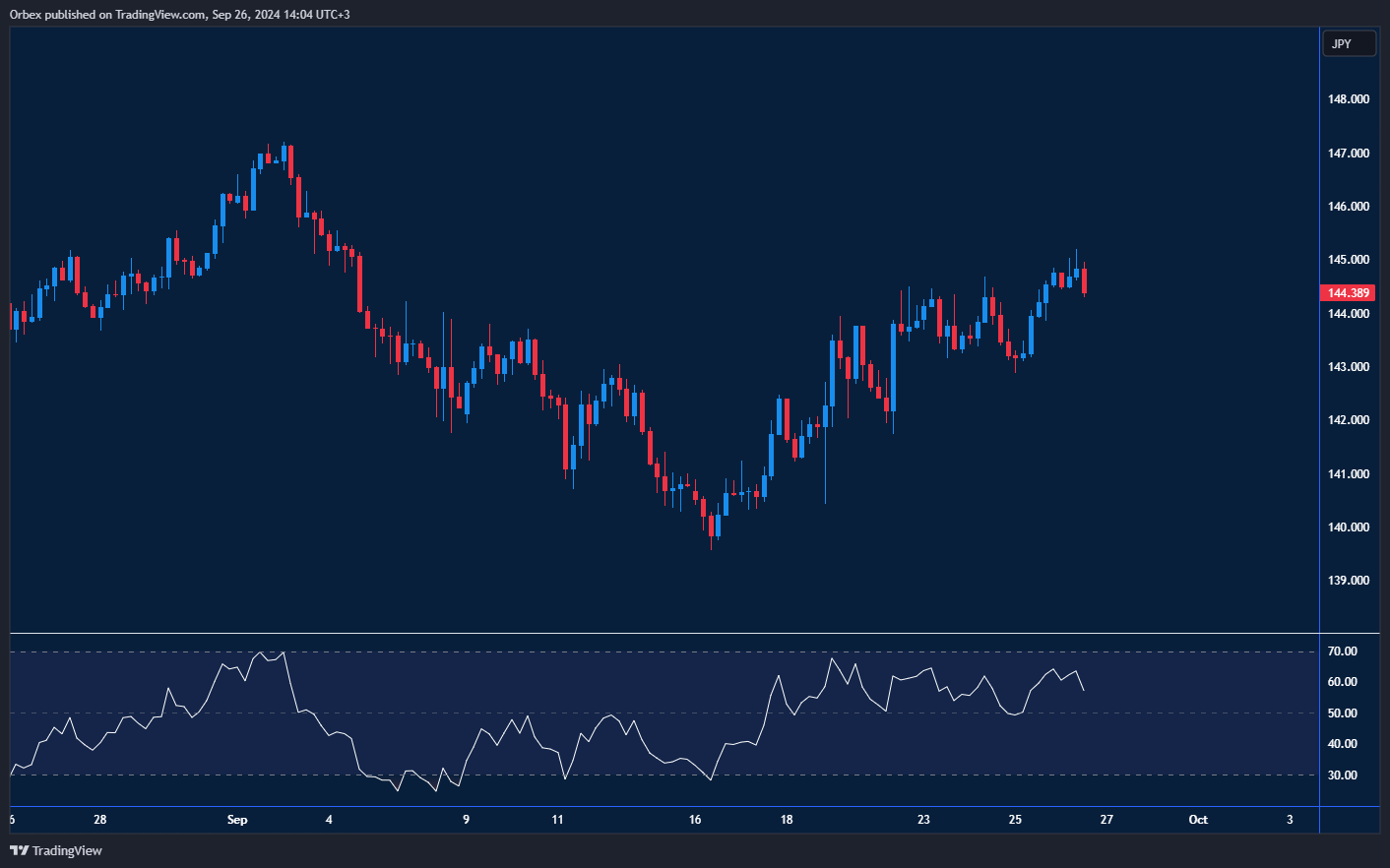This screenshot has height=868, width=1390.
Task: Open the JPY currency selector
Action: (1348, 44)
